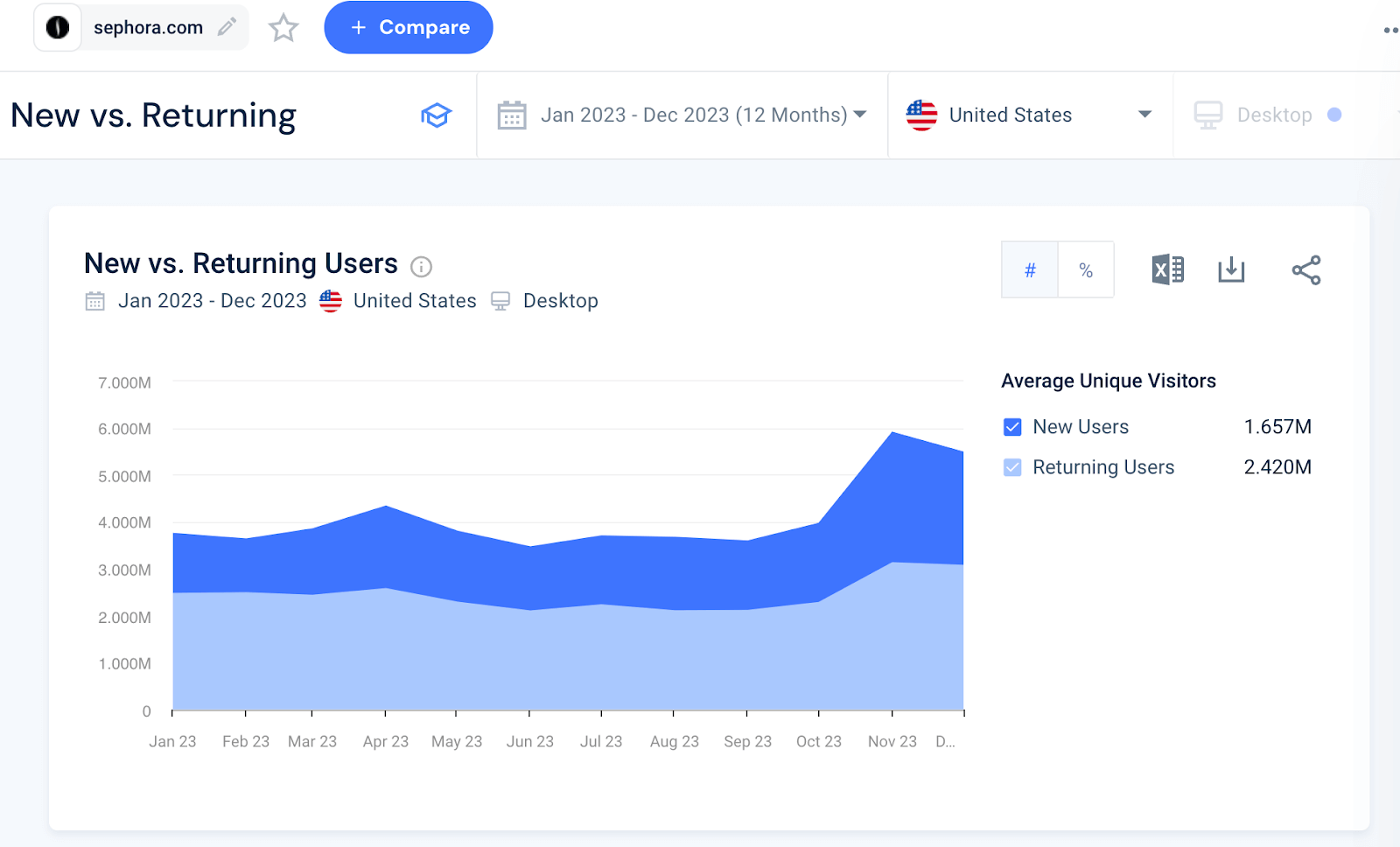Click the Compare button
Viewport: 1400px width, 847px height.
tap(409, 27)
